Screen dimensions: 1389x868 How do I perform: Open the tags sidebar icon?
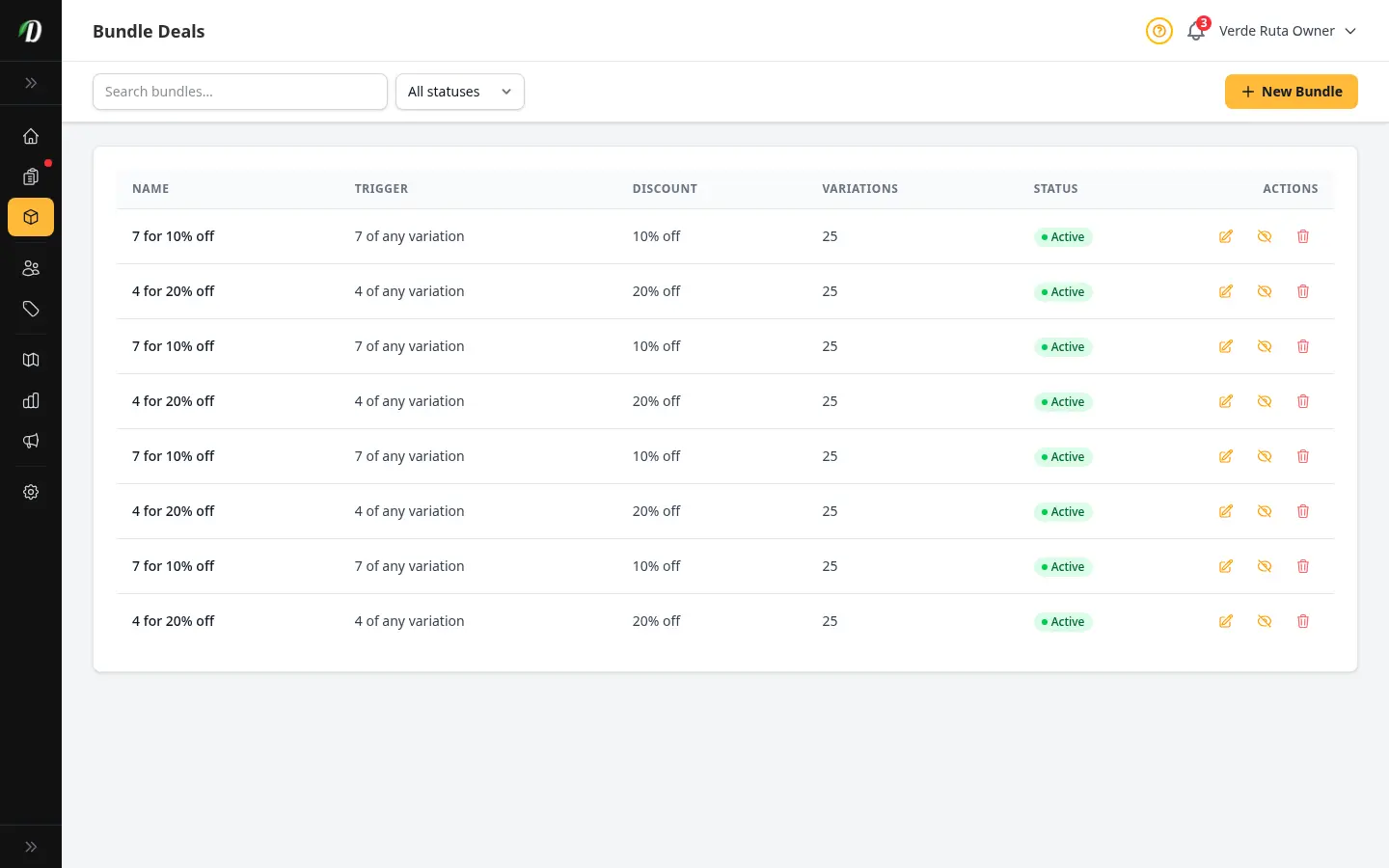[31, 309]
